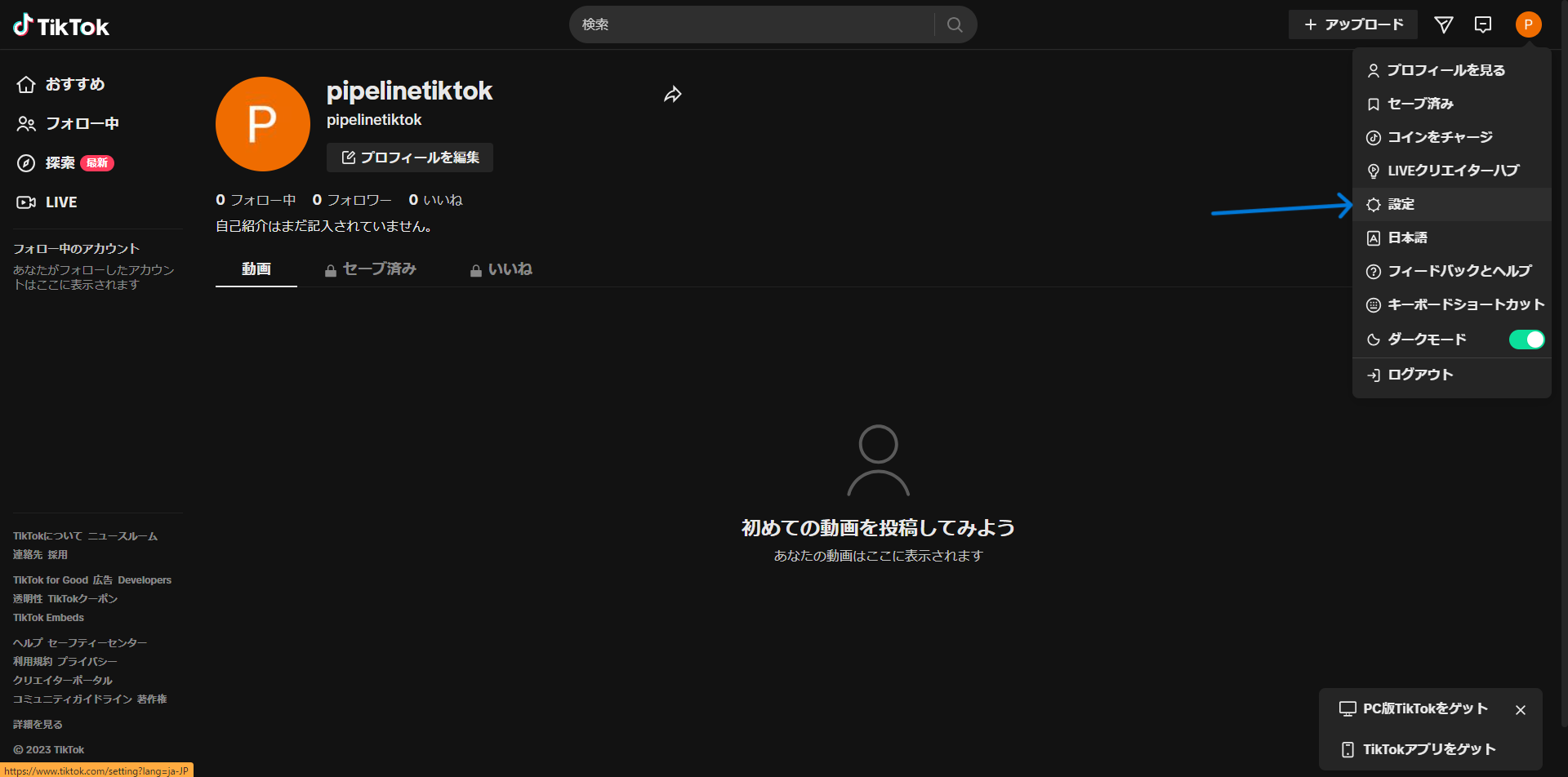Click the プライバシー footer link
The width and height of the screenshot is (1568, 777).
pos(87,662)
